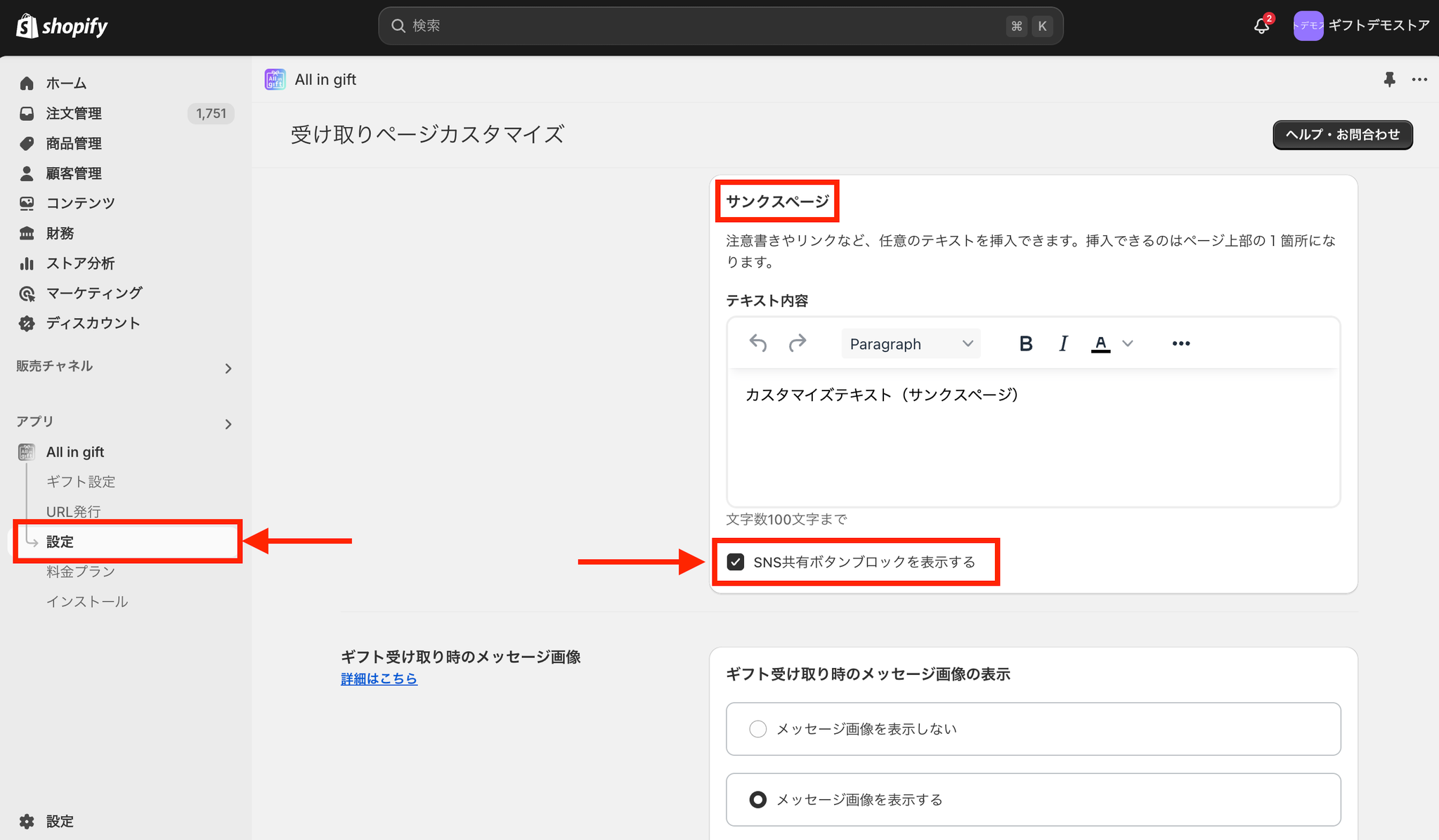Select メッセージ画像を表示する radio option
The width and height of the screenshot is (1439, 840).
click(757, 800)
